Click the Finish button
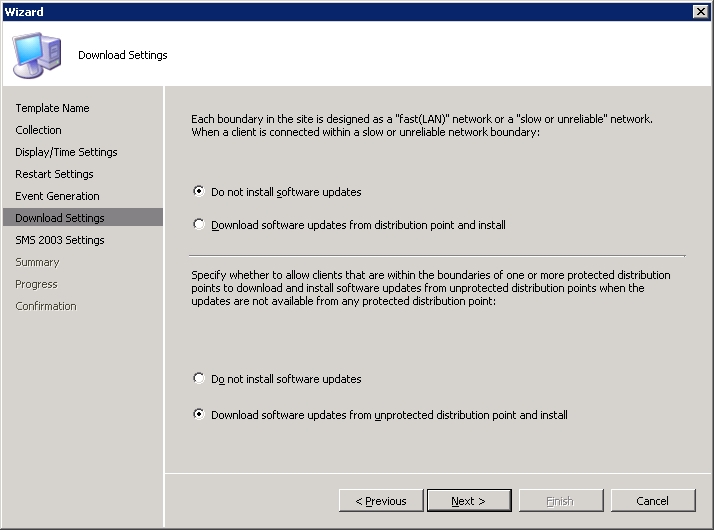 pos(561,501)
